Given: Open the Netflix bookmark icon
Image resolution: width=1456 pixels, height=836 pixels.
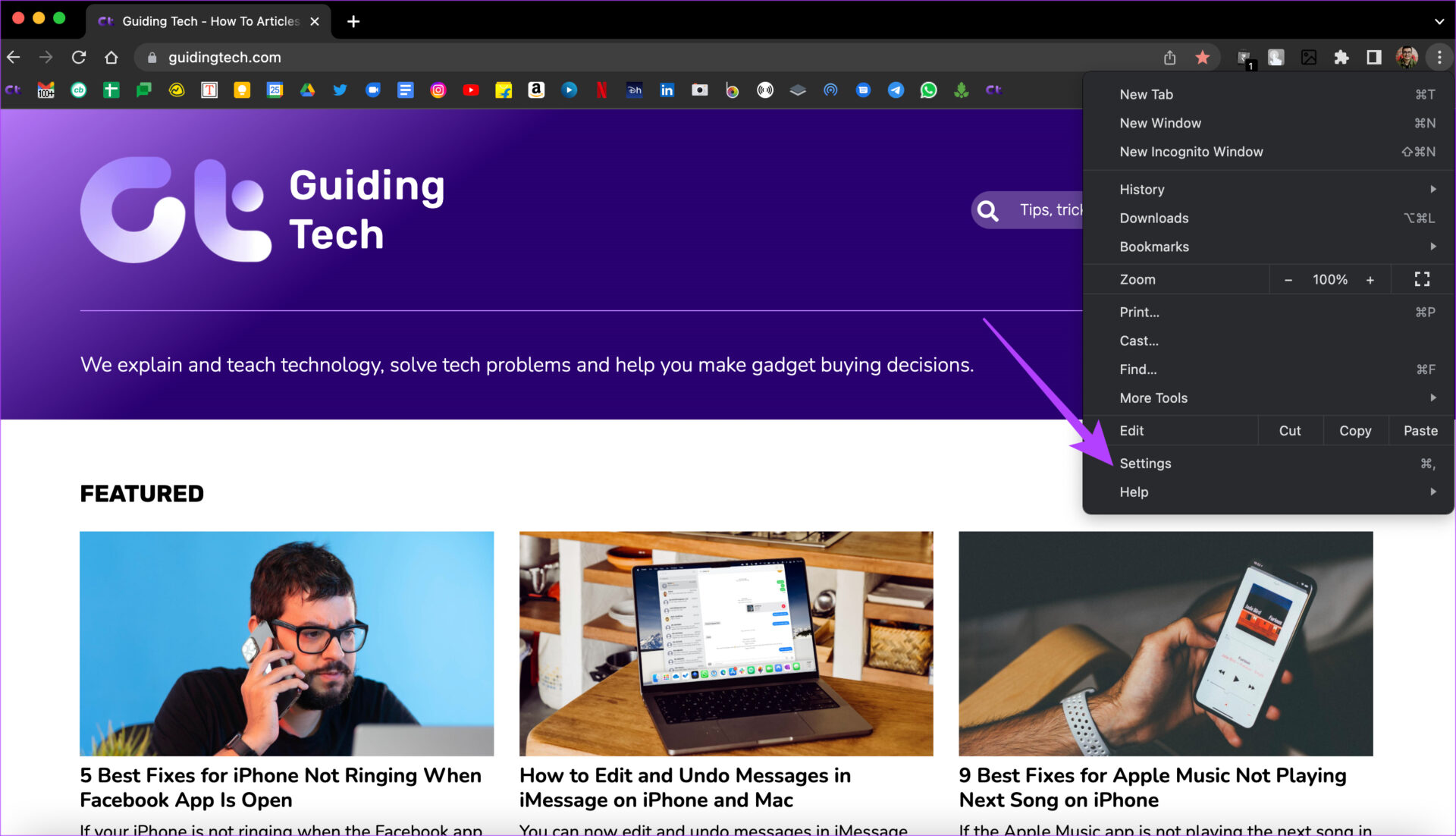Looking at the screenshot, I should tap(601, 90).
